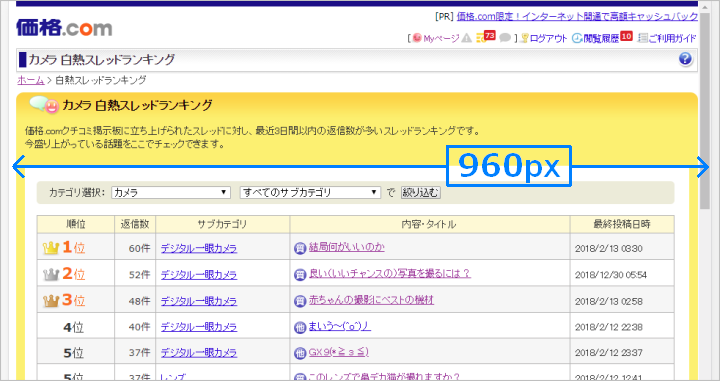
Task: Click the 60件 reply count cell
Action: (135, 248)
